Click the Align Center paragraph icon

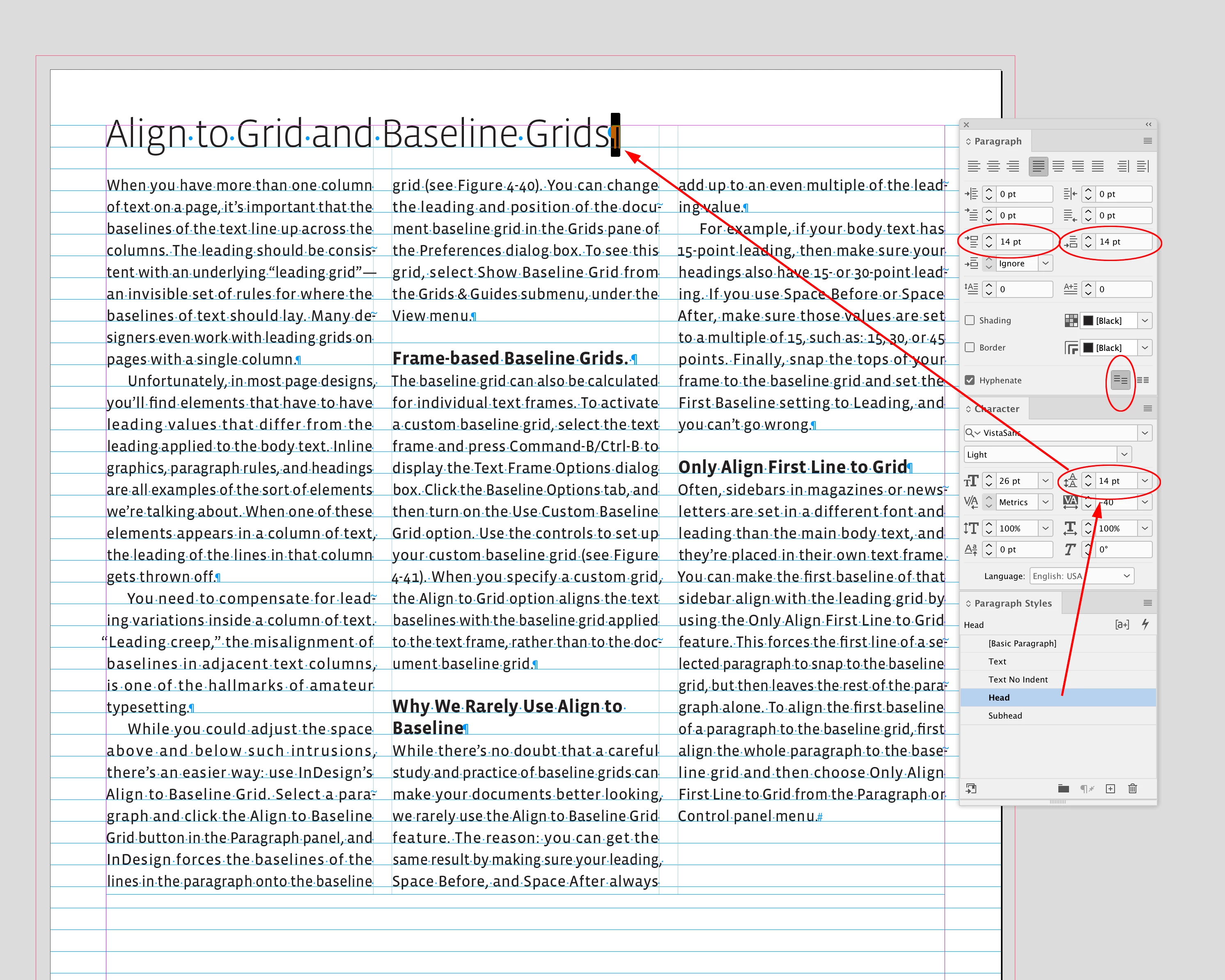pyautogui.click(x=993, y=167)
